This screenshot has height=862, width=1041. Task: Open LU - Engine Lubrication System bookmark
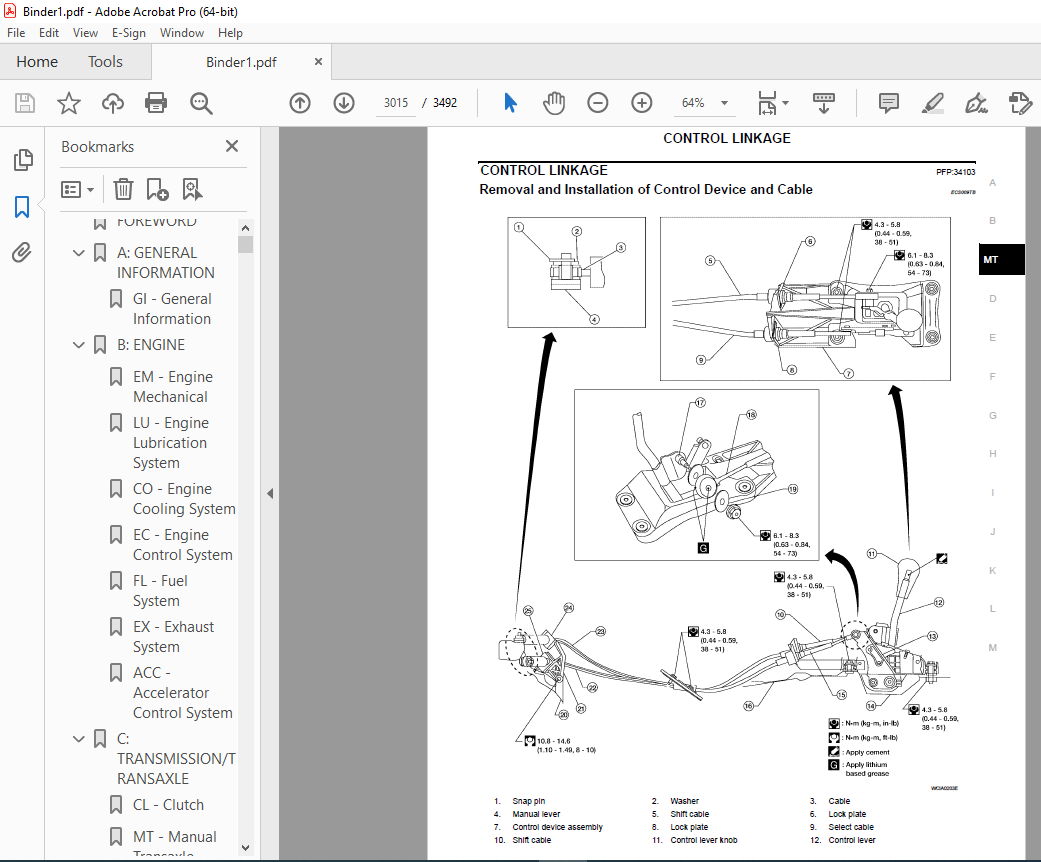[171, 443]
